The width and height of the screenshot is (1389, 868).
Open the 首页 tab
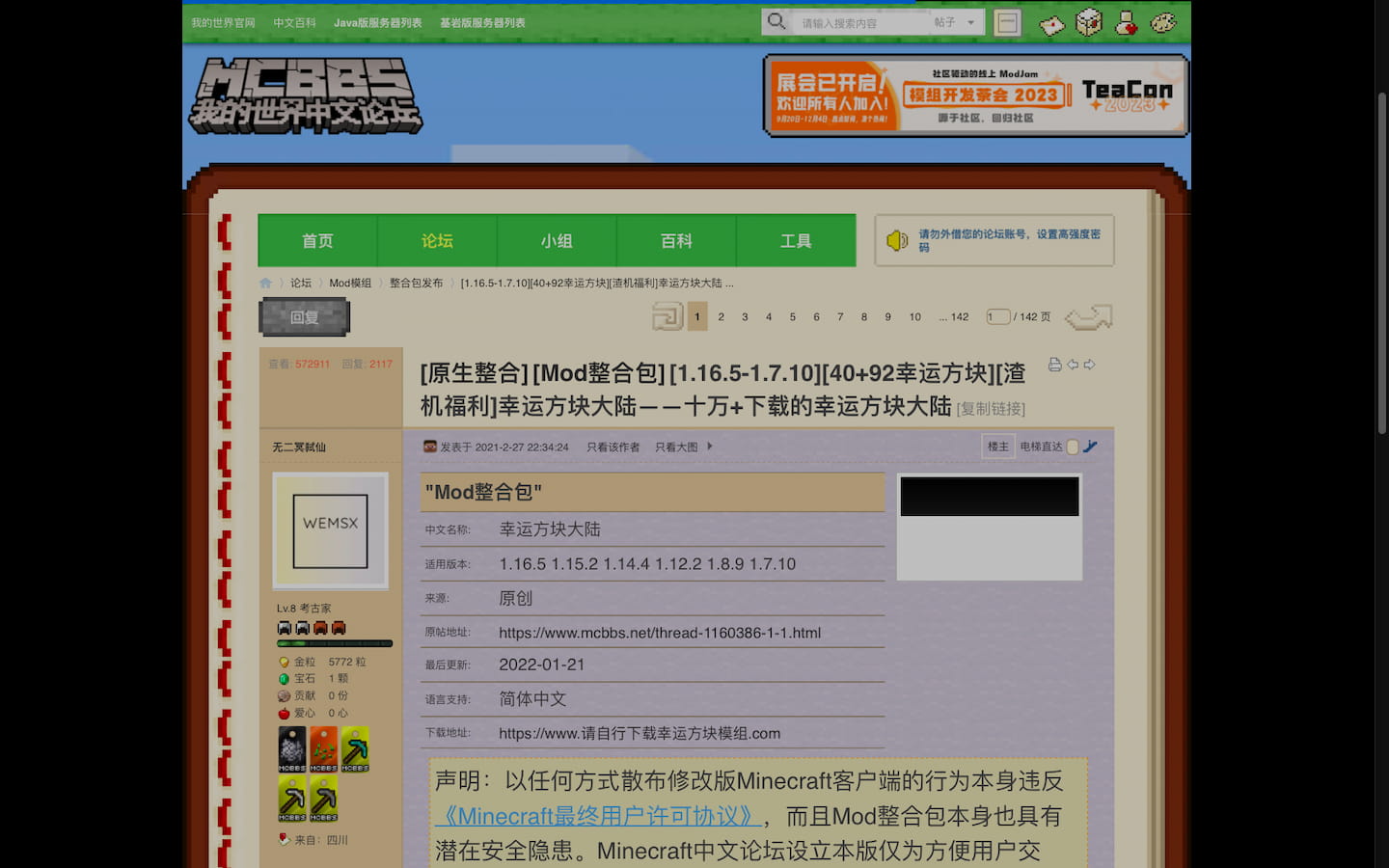(x=317, y=240)
